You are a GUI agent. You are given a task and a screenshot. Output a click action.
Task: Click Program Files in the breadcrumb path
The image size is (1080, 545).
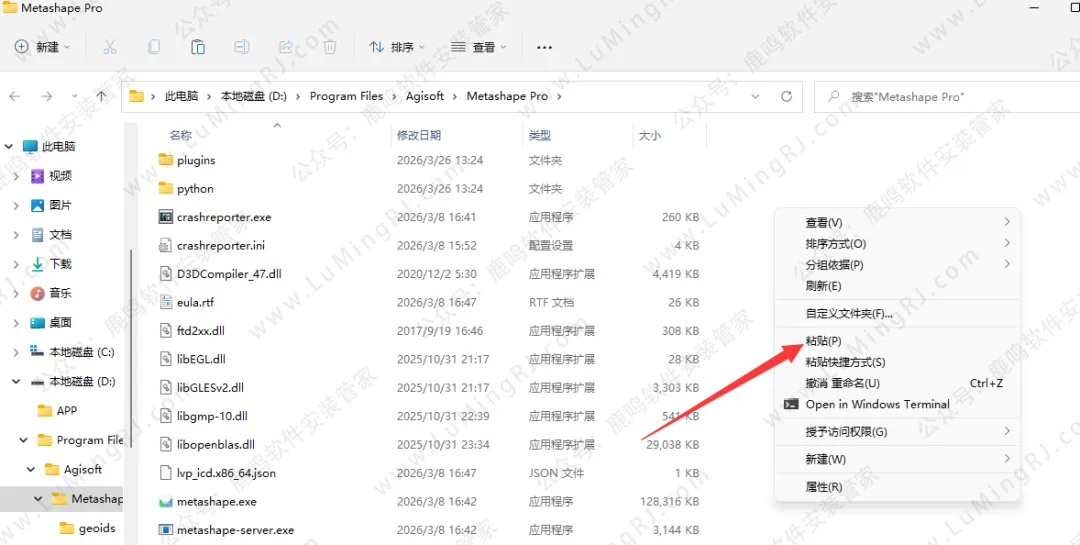point(346,96)
